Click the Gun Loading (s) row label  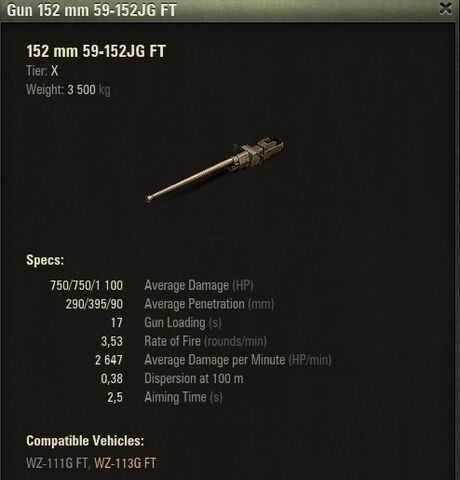tap(183, 323)
